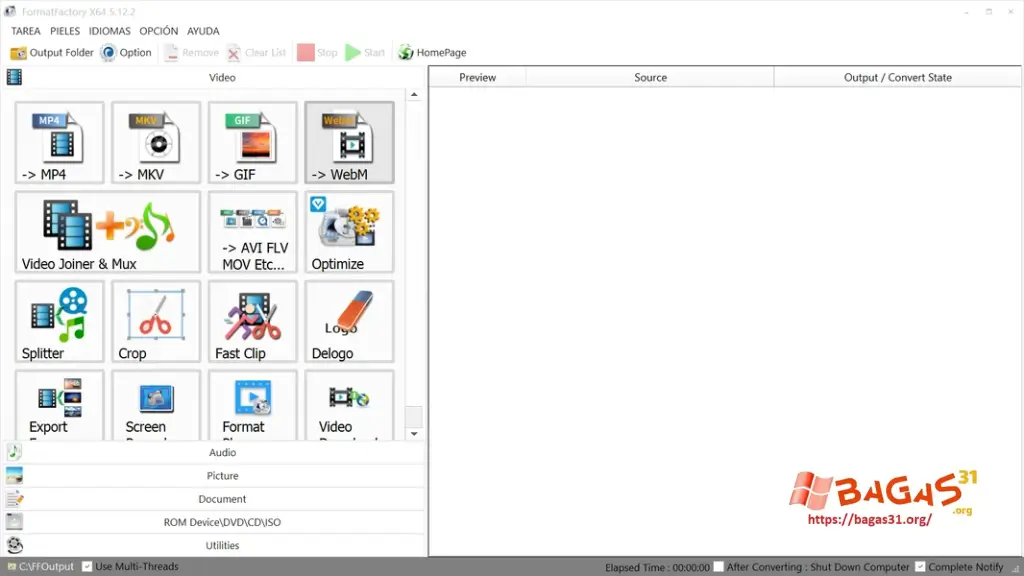
Task: Select the GIF conversion option
Action: tap(251, 142)
